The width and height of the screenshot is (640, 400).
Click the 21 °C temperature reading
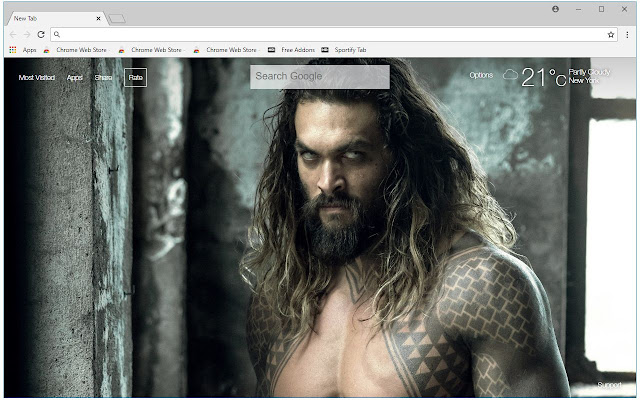[x=544, y=77]
